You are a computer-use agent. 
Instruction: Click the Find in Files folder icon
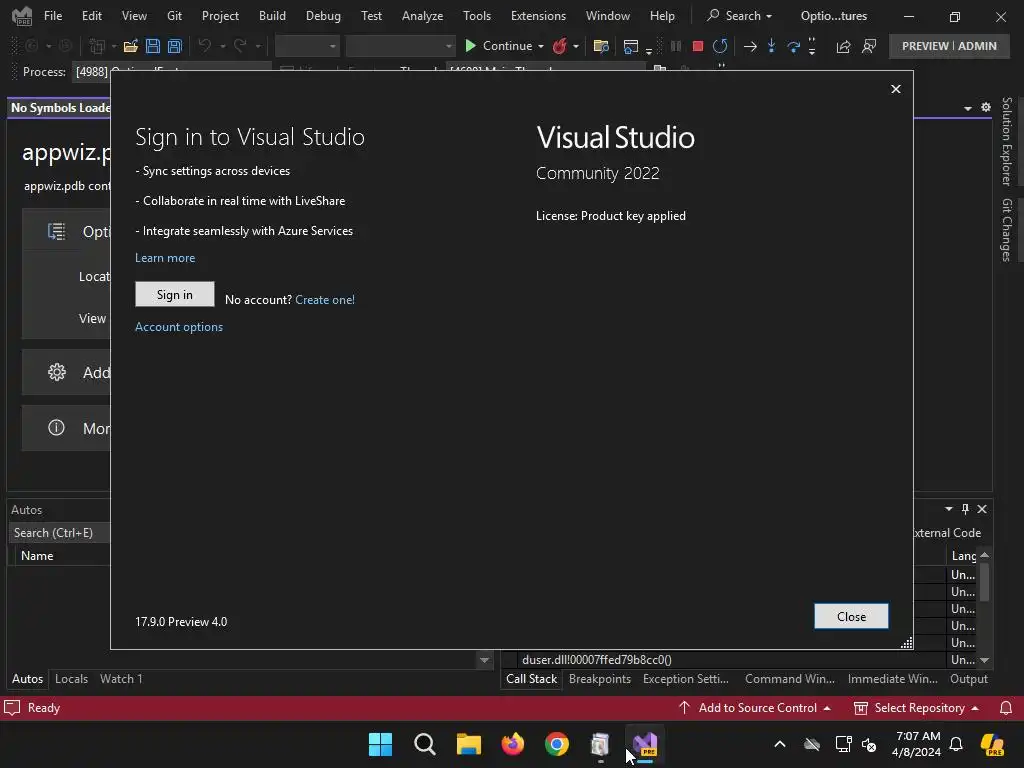coord(601,46)
